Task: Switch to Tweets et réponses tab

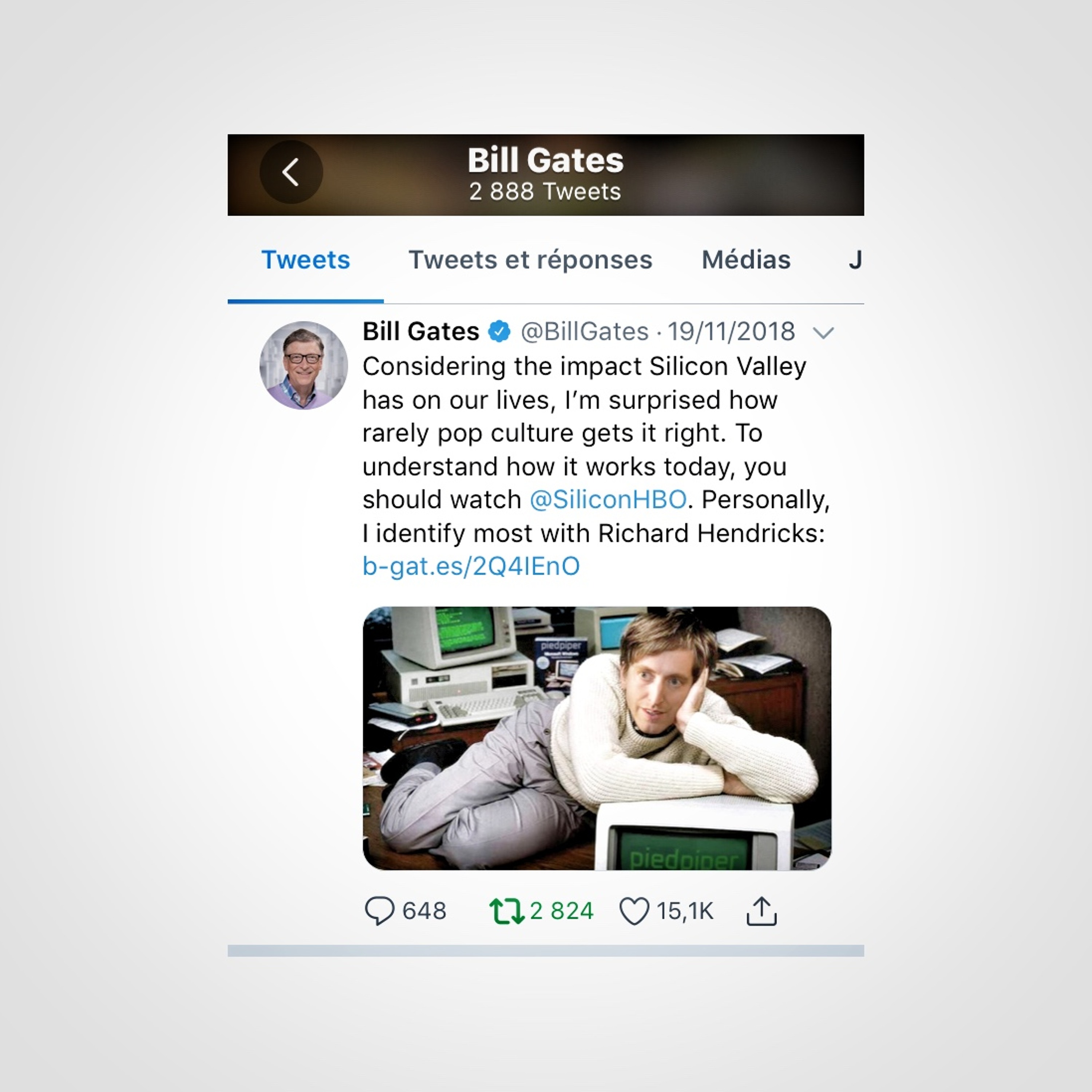Action: tap(530, 260)
